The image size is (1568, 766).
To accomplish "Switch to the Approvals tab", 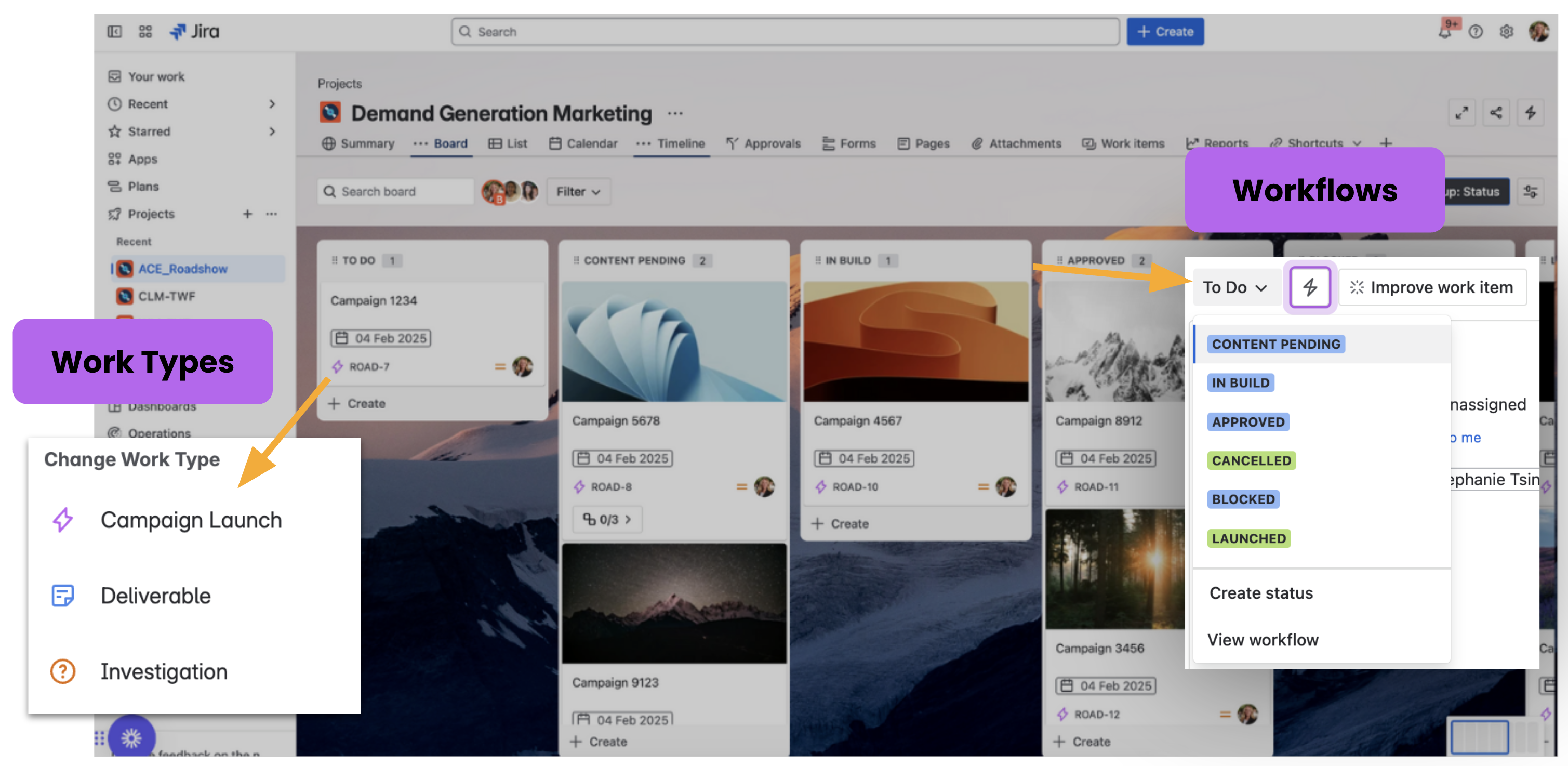I will pyautogui.click(x=771, y=144).
